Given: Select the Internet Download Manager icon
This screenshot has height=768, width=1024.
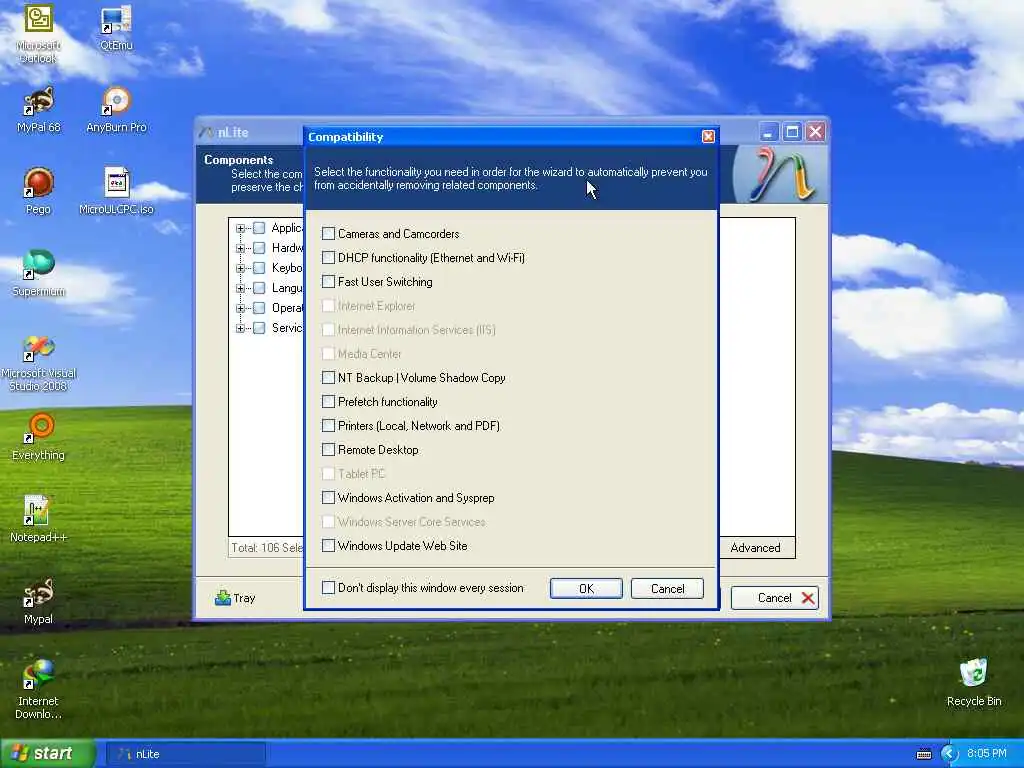Looking at the screenshot, I should (39, 690).
